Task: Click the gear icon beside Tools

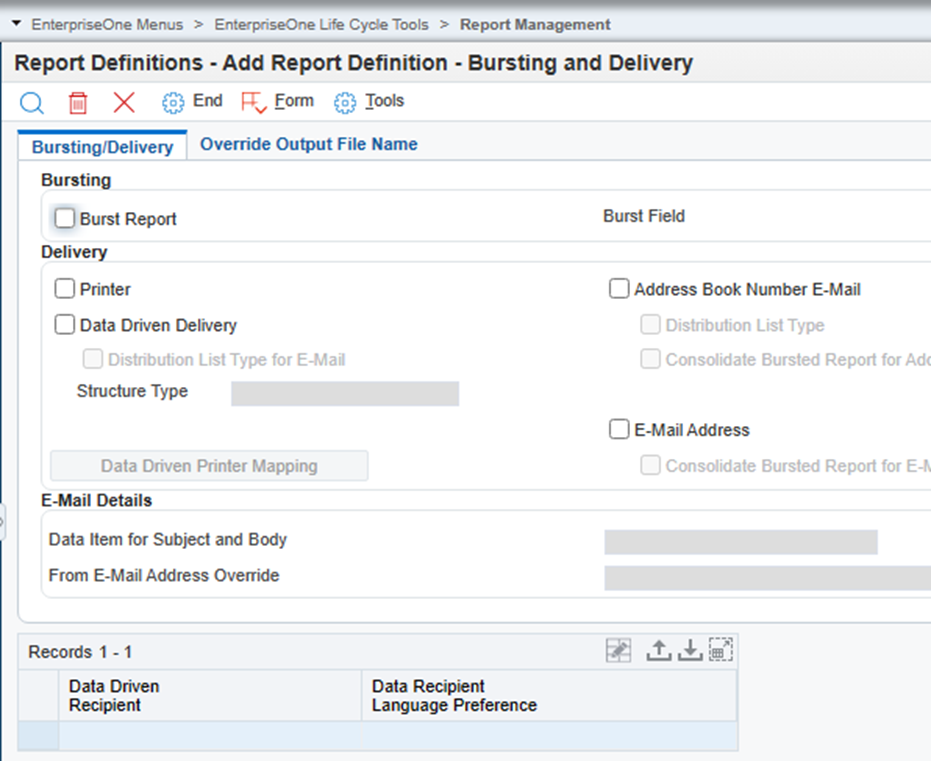Action: pyautogui.click(x=345, y=103)
